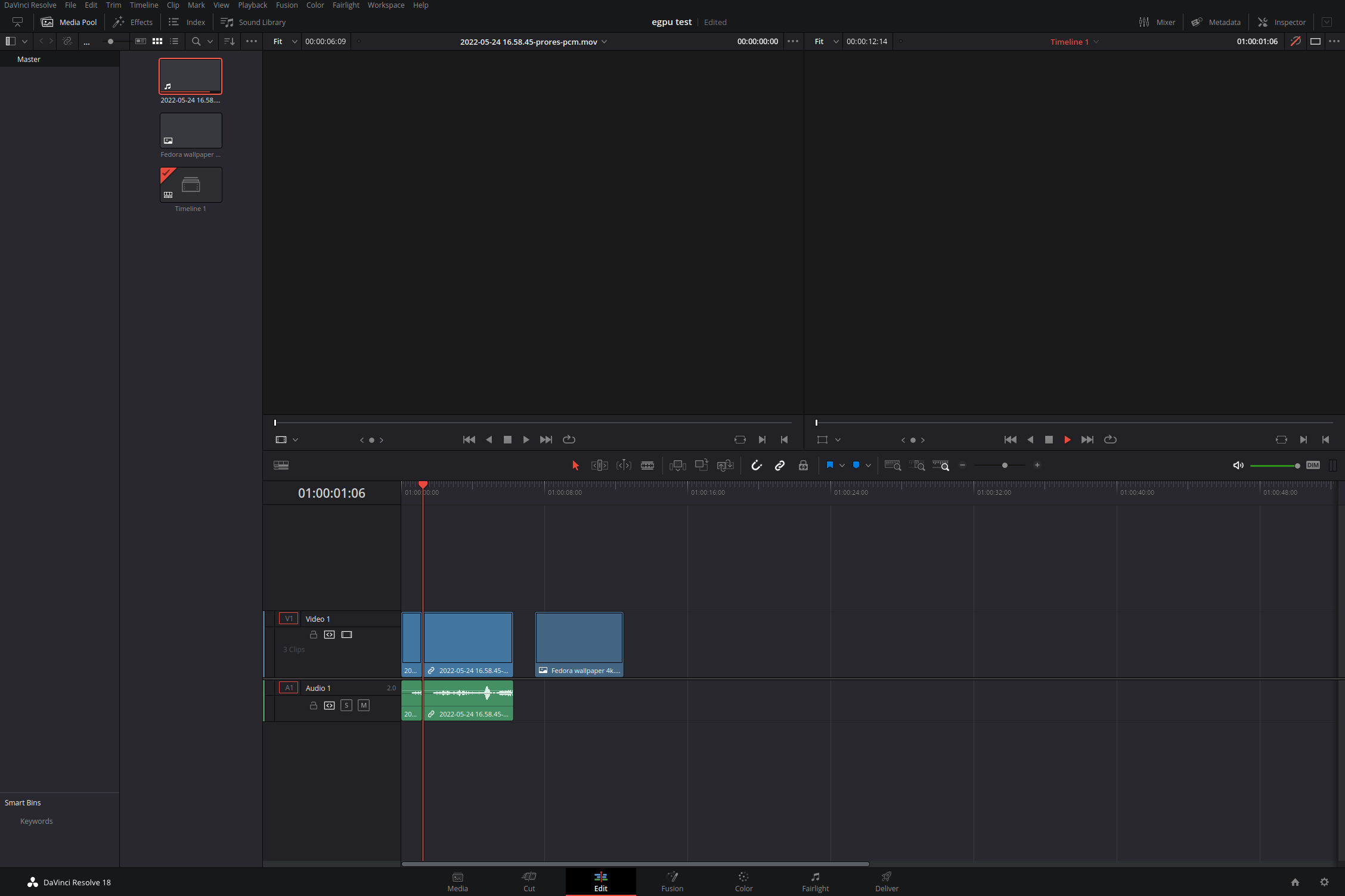Toggle Video 1 track enable icon
The height and width of the screenshot is (896, 1345).
click(x=346, y=635)
